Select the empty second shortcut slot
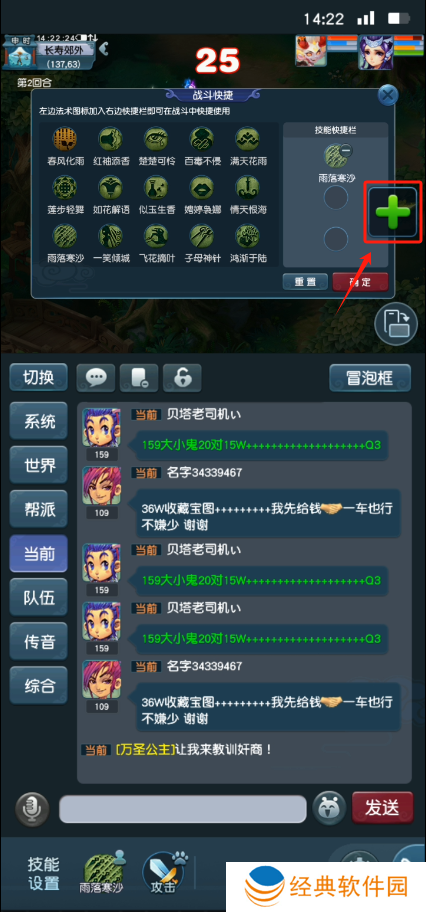 (336, 198)
